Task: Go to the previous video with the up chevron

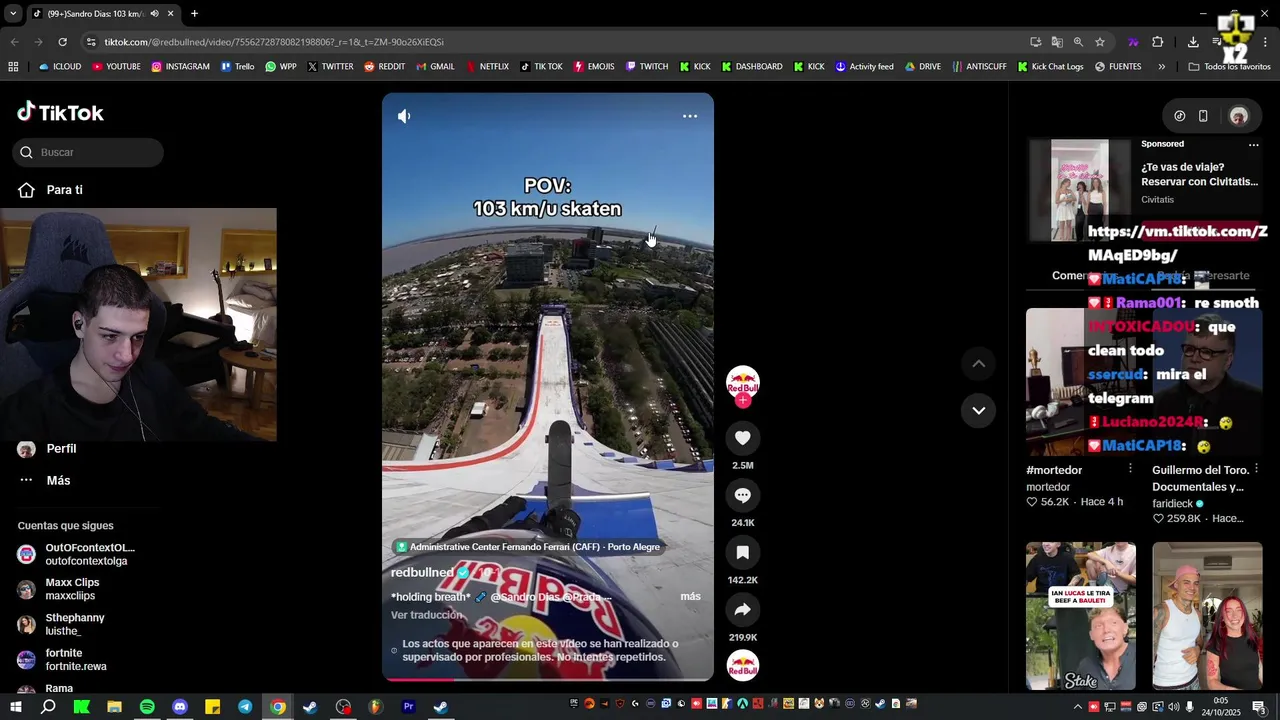Action: (978, 363)
